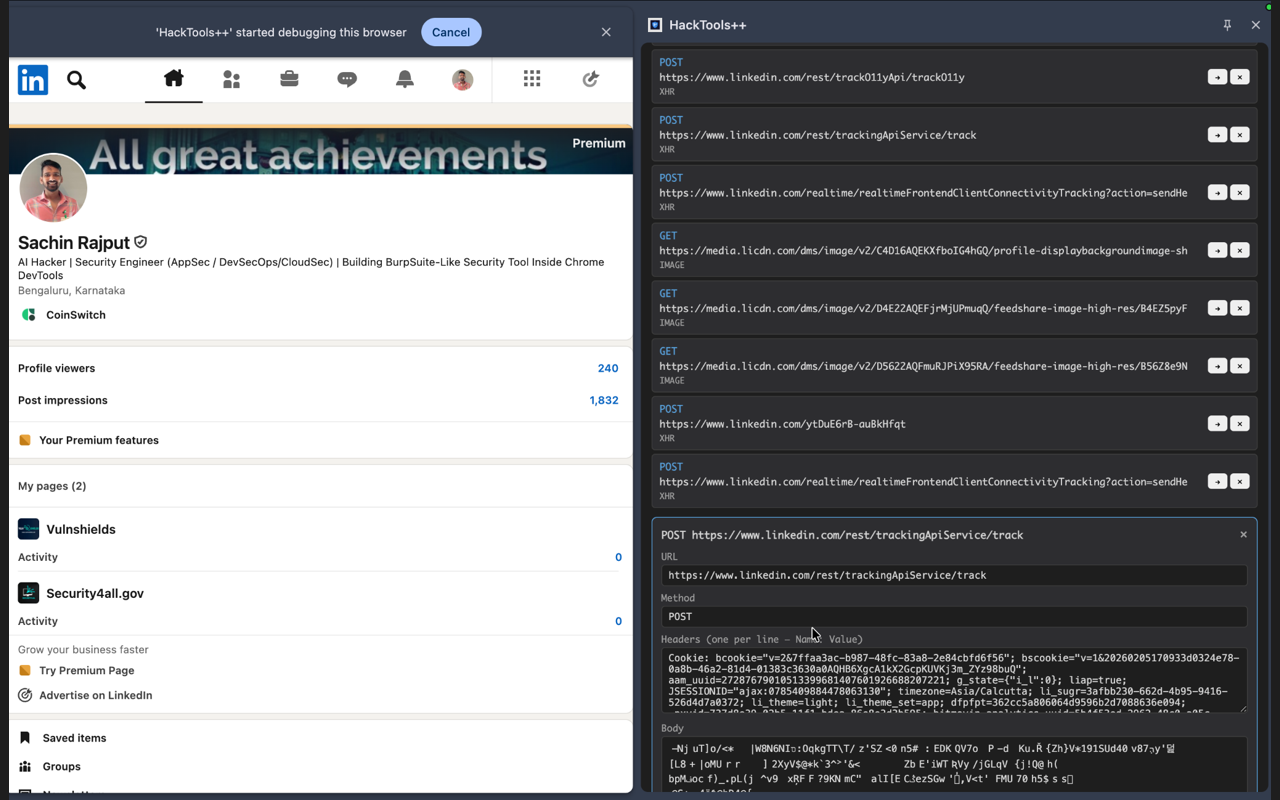Open Your Premium features link

(99, 440)
